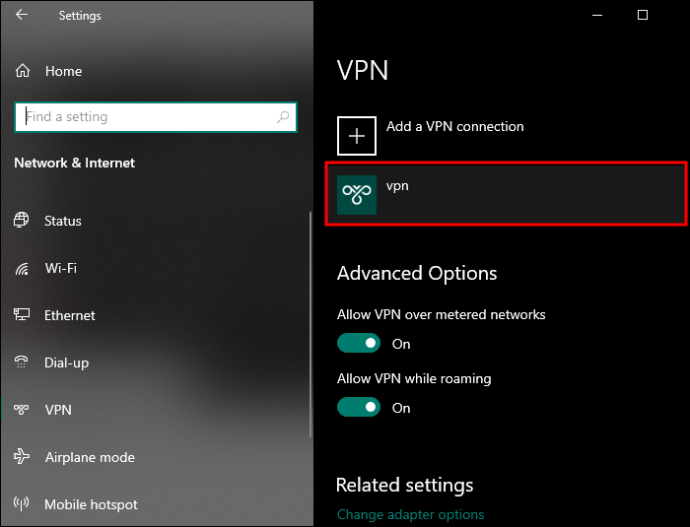Open the VPN section in sidebar
This screenshot has width=690, height=527.
click(58, 410)
